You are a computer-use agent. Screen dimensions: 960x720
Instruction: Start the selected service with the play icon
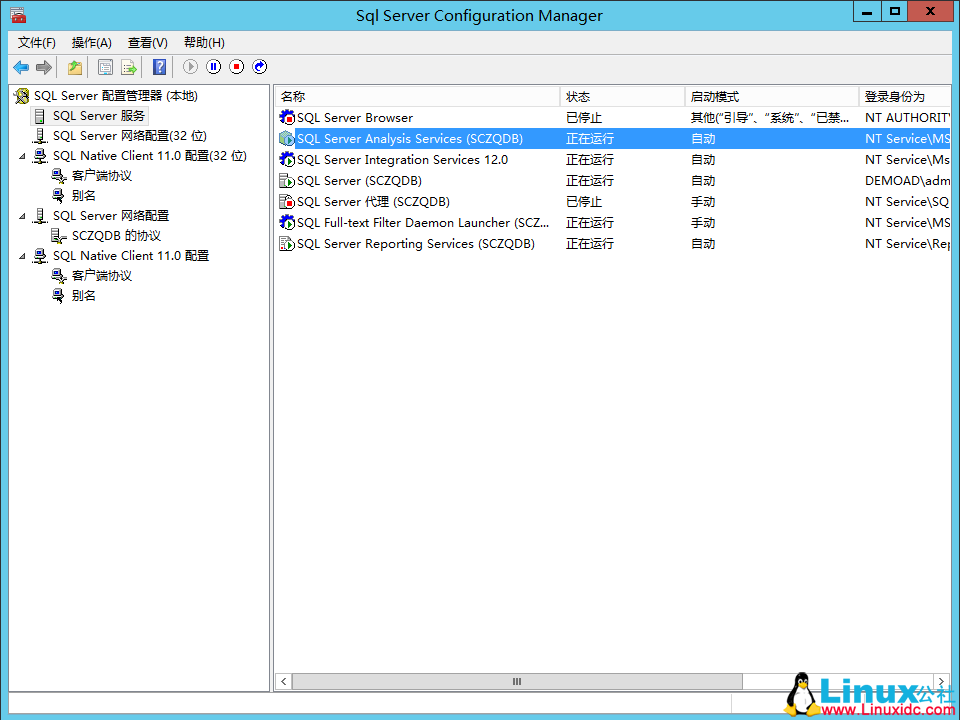coord(190,67)
